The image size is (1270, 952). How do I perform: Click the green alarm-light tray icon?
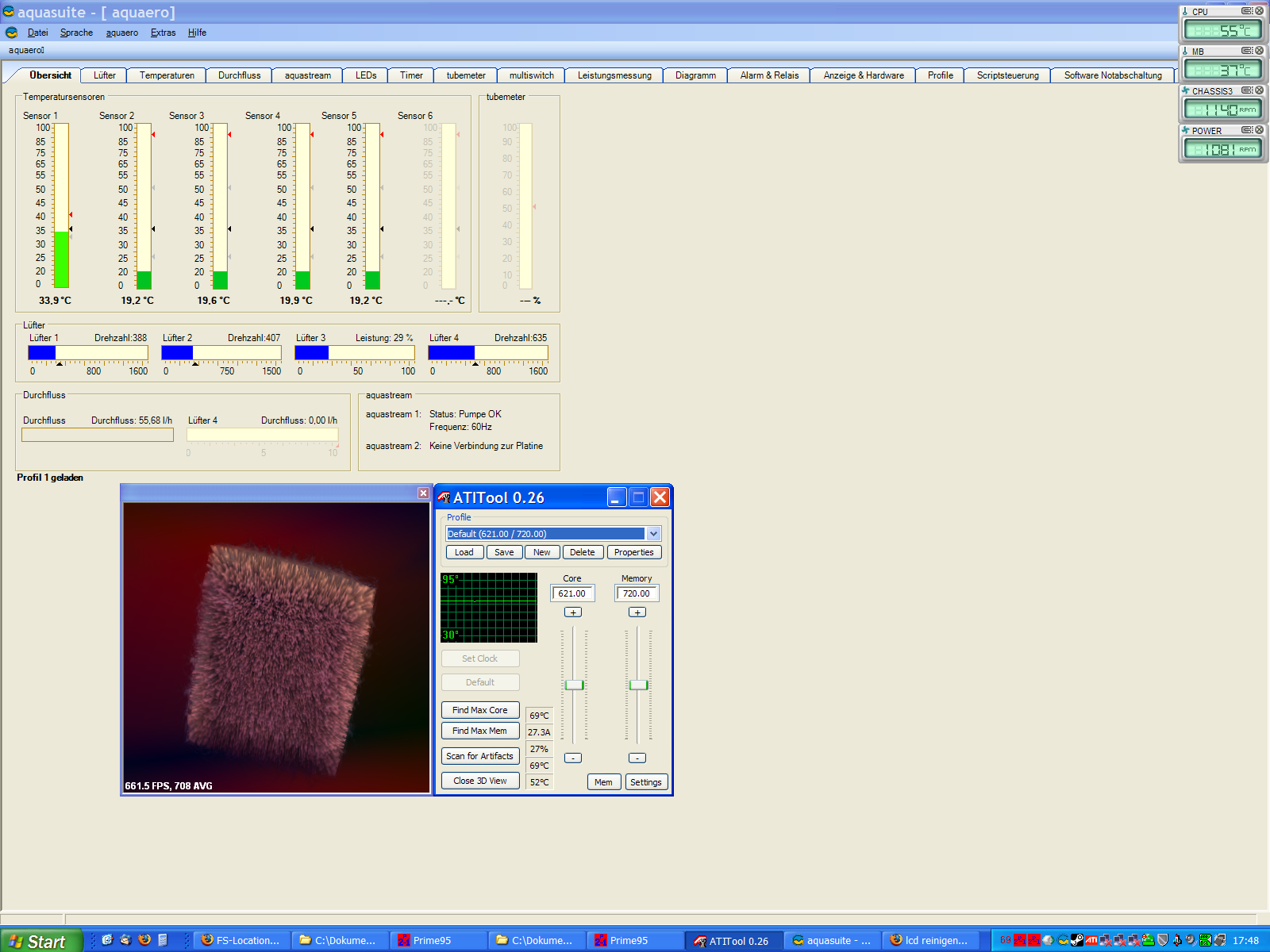coord(1148,940)
